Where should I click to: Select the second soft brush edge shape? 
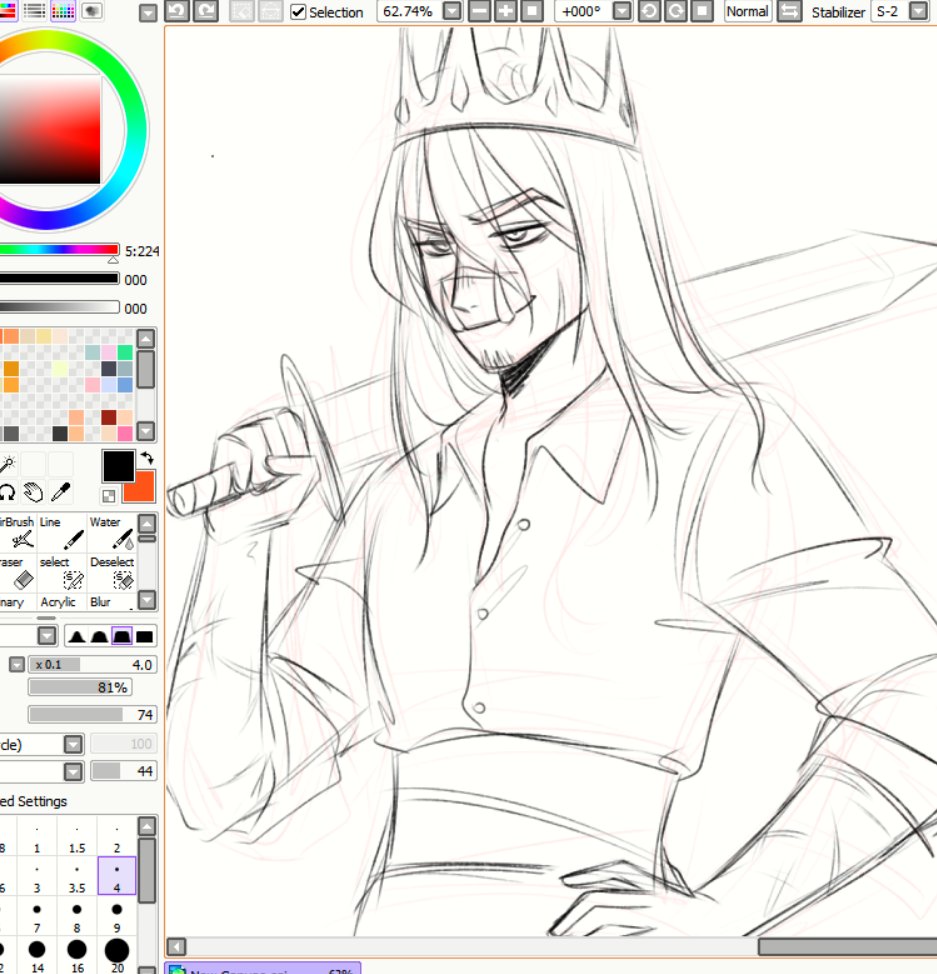tap(99, 636)
